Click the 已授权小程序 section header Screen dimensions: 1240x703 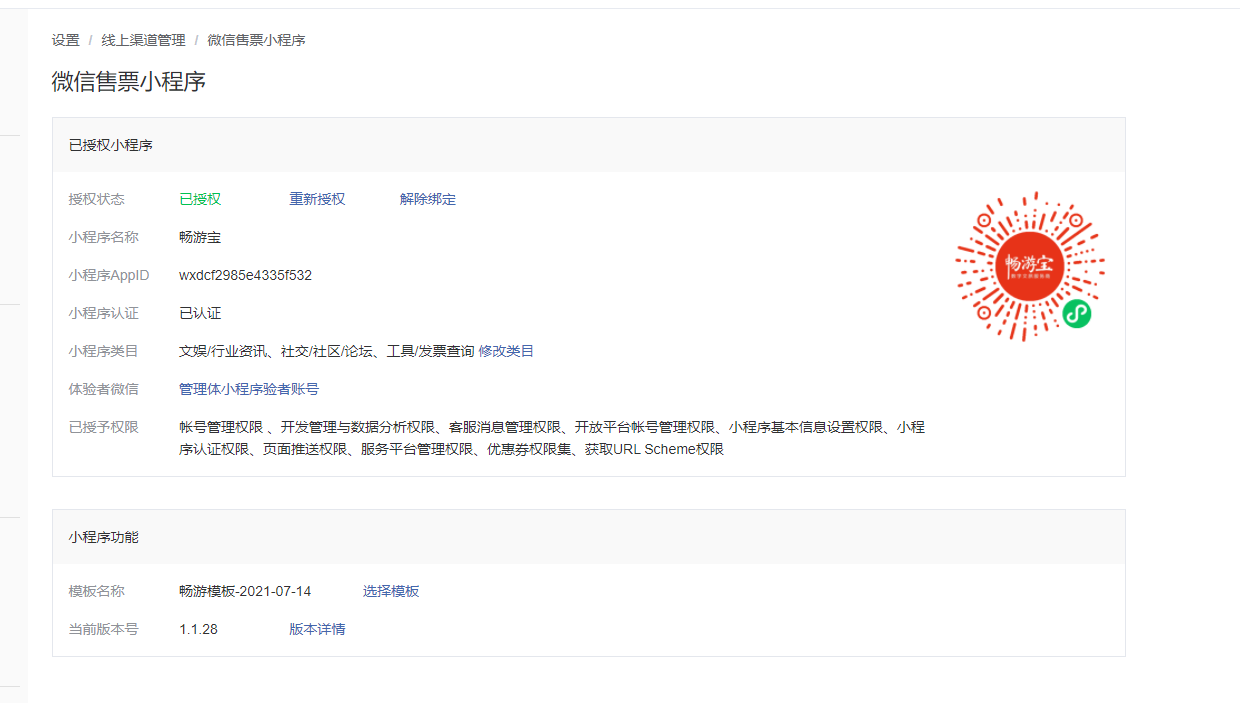[x=589, y=145]
